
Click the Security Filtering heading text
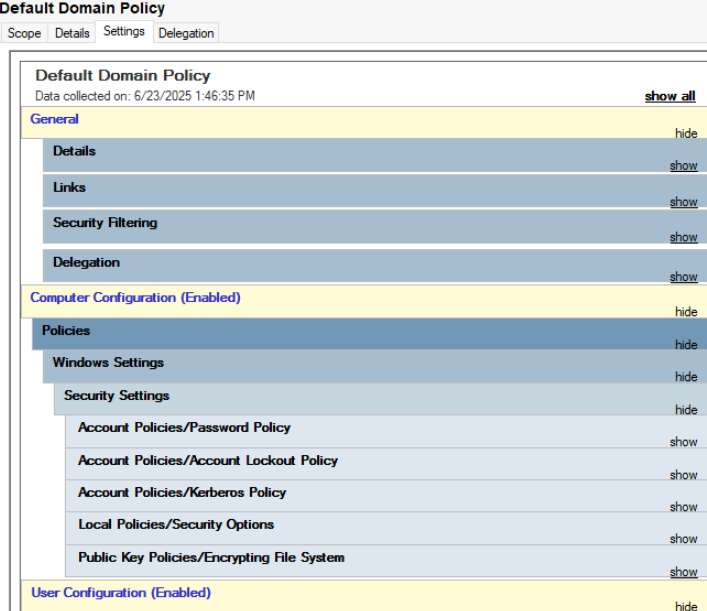point(105,223)
